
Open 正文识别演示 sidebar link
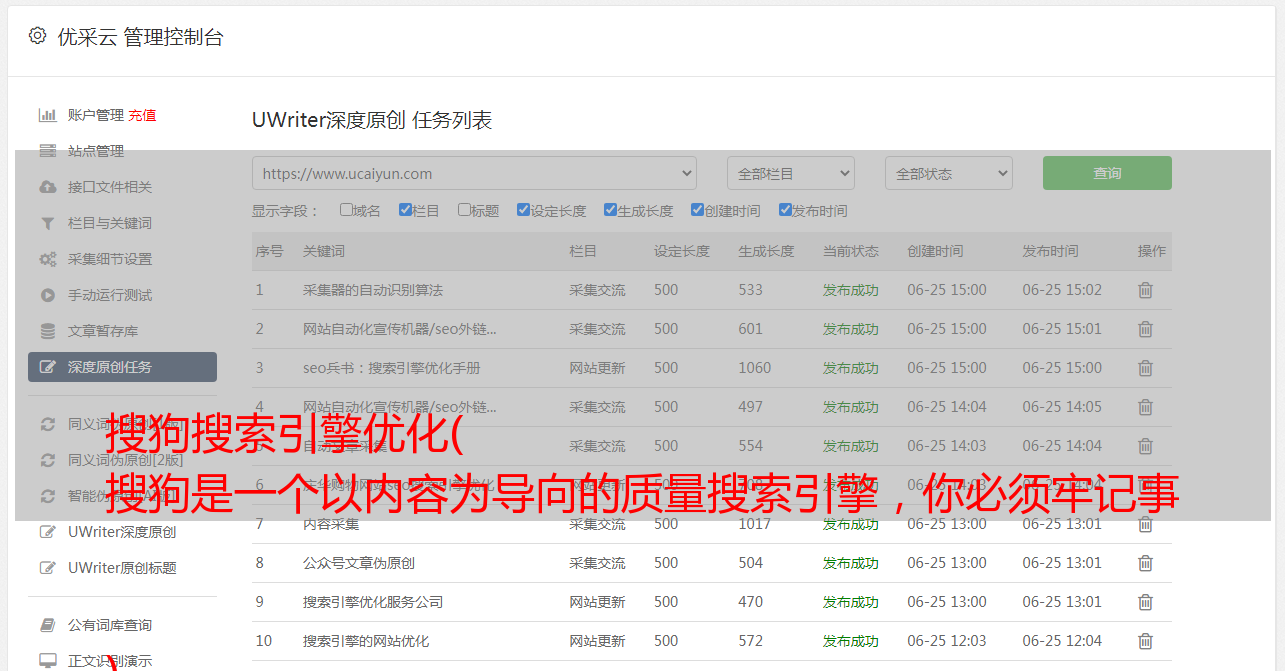click(x=110, y=661)
